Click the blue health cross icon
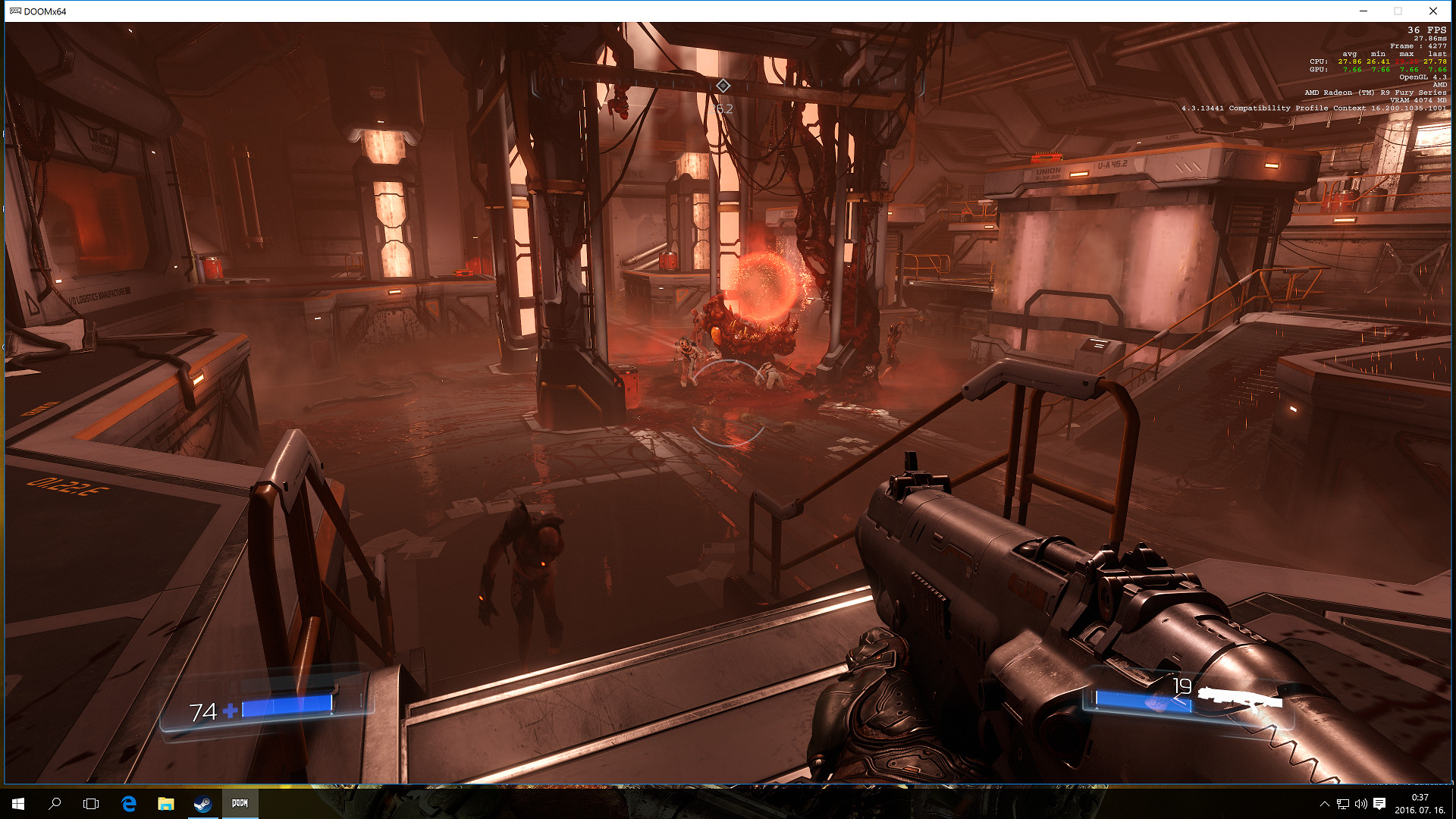This screenshot has width=1456, height=819. 231,711
